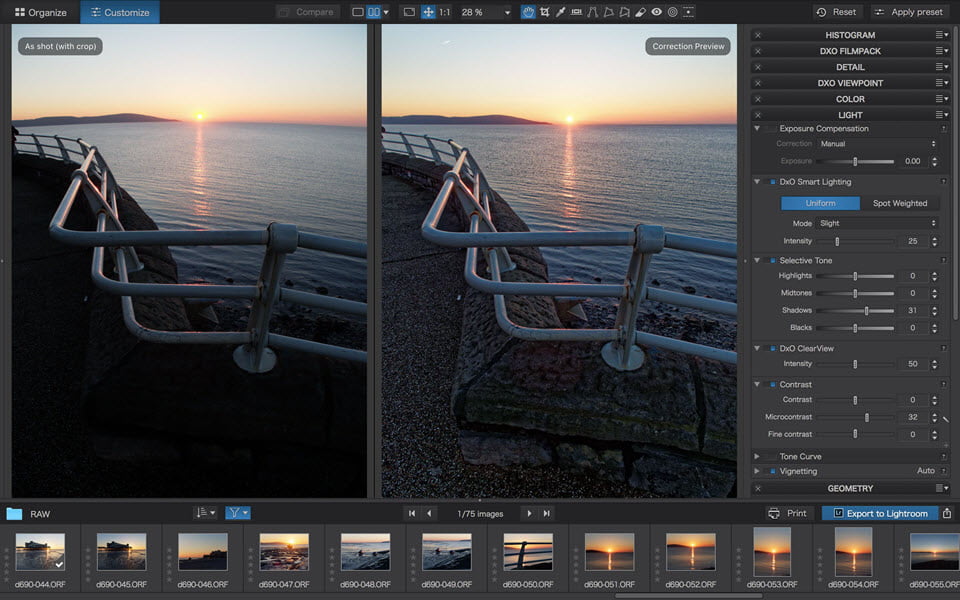This screenshot has width=960, height=600.
Task: Open the DETAIL palette
Action: pyautogui.click(x=850, y=67)
